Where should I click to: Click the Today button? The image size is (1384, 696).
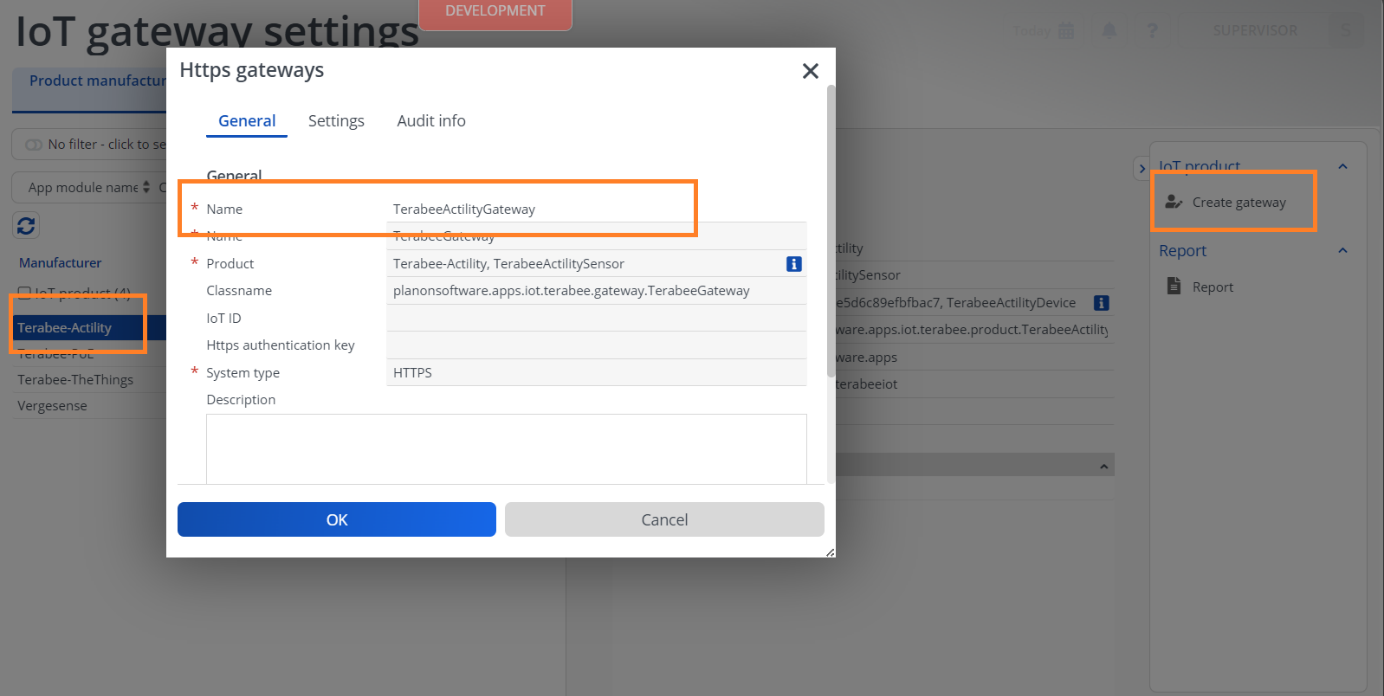click(1031, 31)
